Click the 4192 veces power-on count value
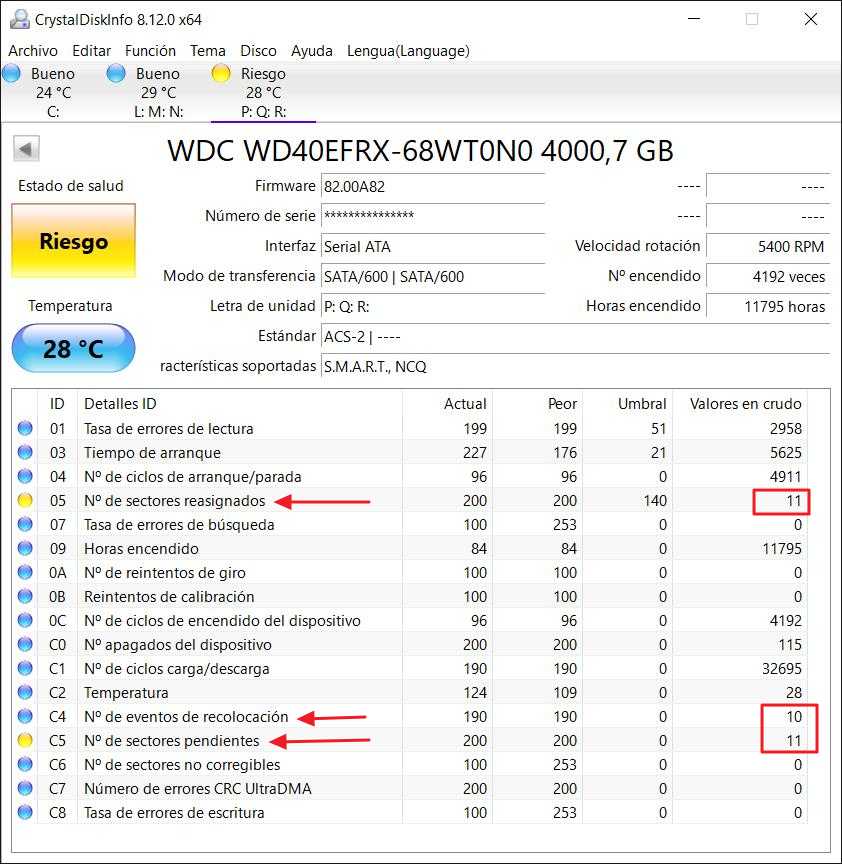The height and width of the screenshot is (864, 842). tap(768, 276)
